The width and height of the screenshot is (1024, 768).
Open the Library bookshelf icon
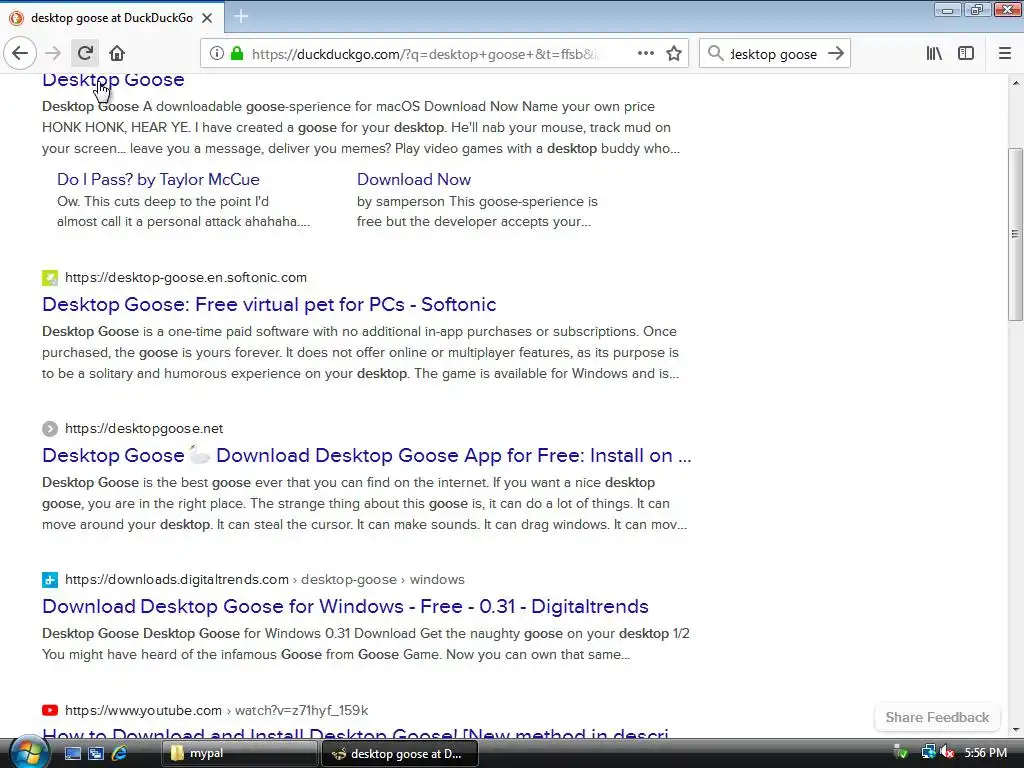[934, 53]
